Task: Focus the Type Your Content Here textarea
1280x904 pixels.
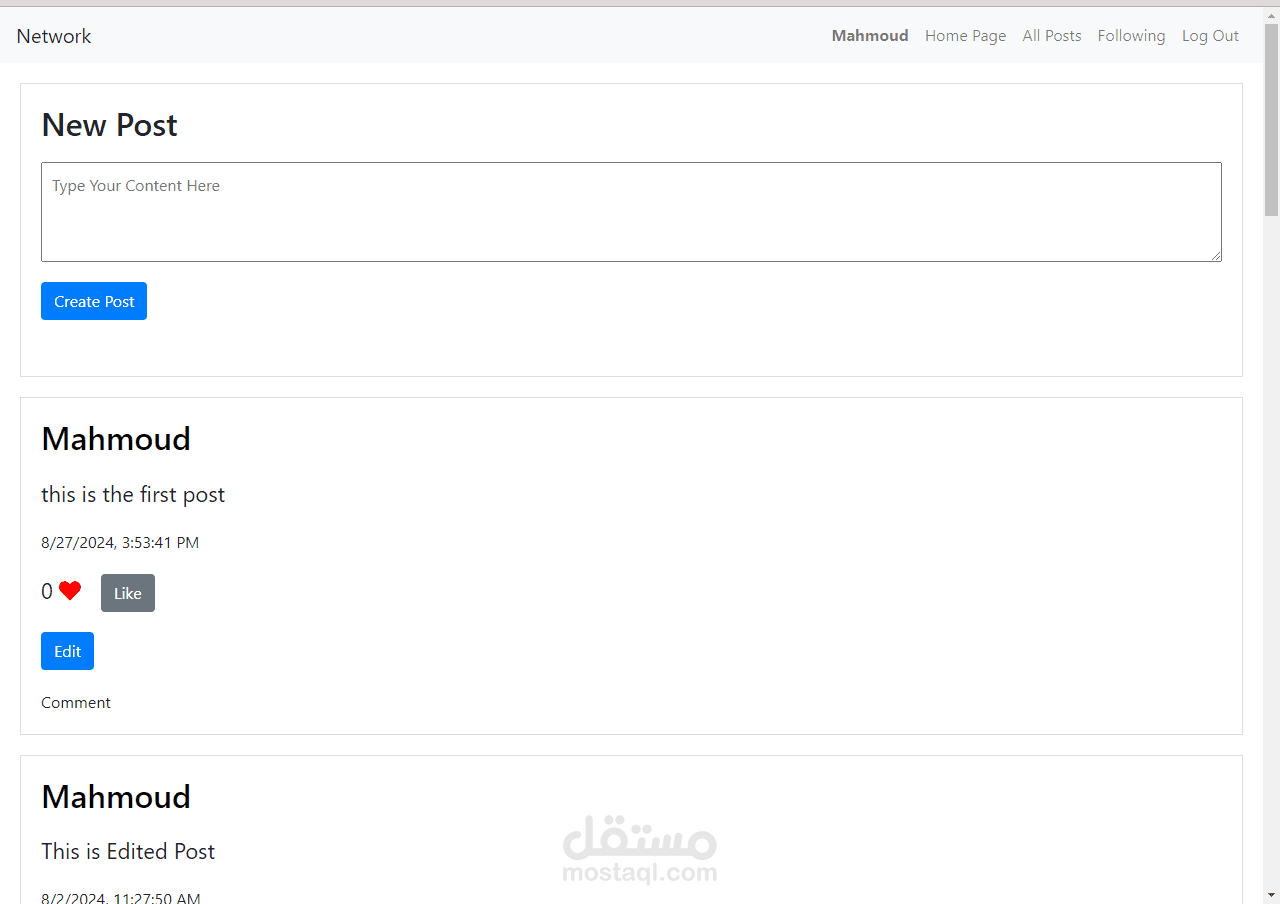Action: [x=631, y=212]
